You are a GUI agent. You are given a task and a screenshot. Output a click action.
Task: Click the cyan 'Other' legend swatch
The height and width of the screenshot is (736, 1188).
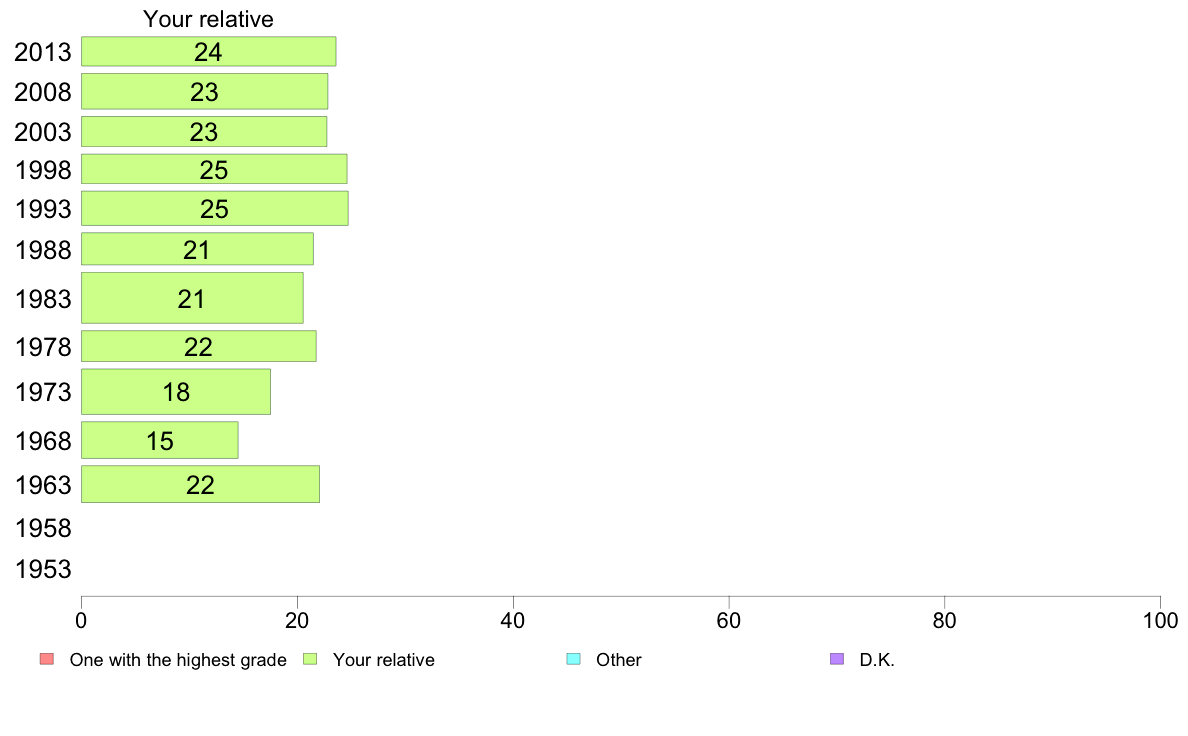click(x=574, y=659)
